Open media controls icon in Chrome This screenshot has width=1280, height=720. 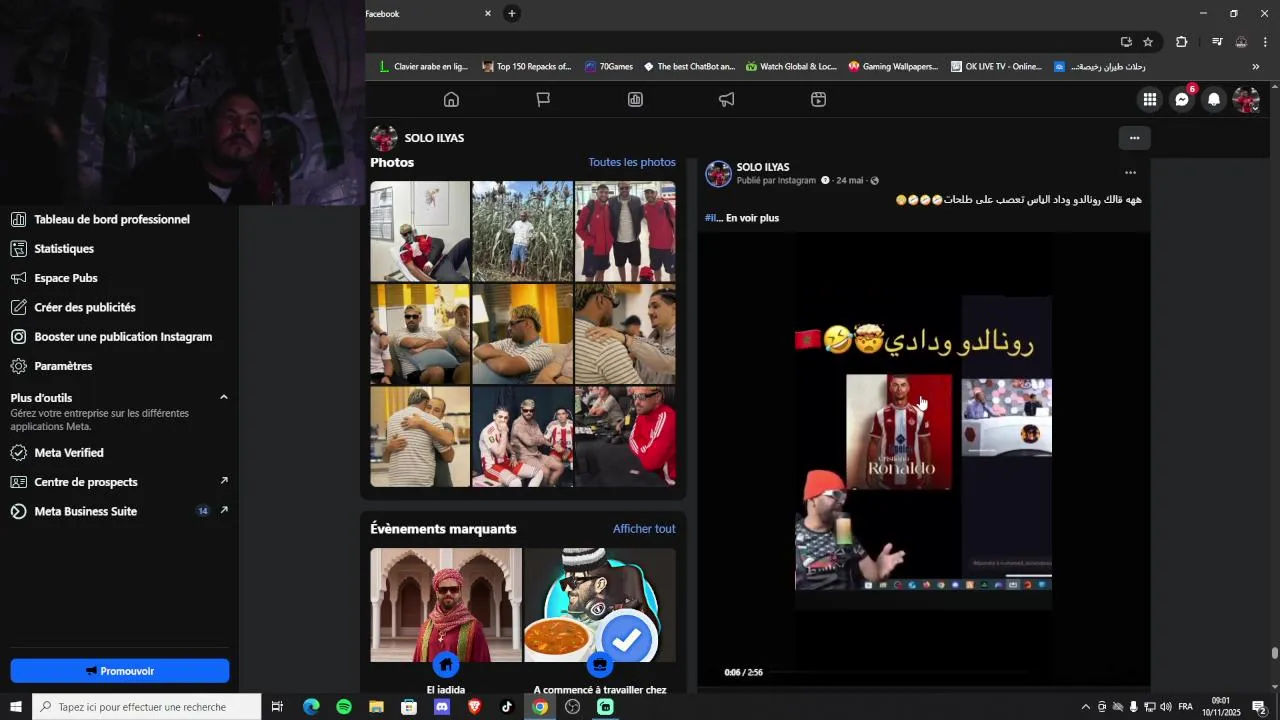click(x=1217, y=42)
